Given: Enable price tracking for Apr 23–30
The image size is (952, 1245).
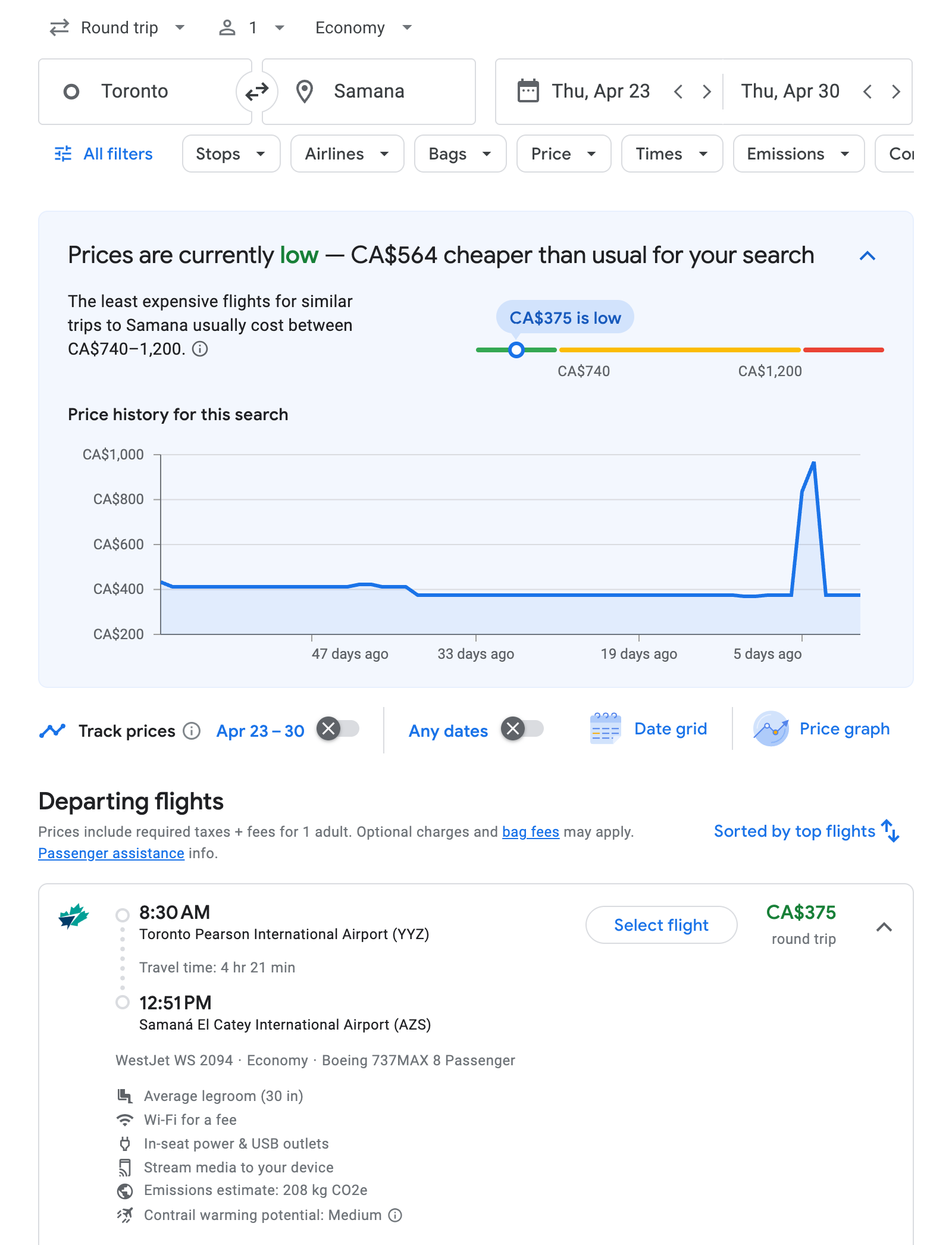Looking at the screenshot, I should 338,729.
